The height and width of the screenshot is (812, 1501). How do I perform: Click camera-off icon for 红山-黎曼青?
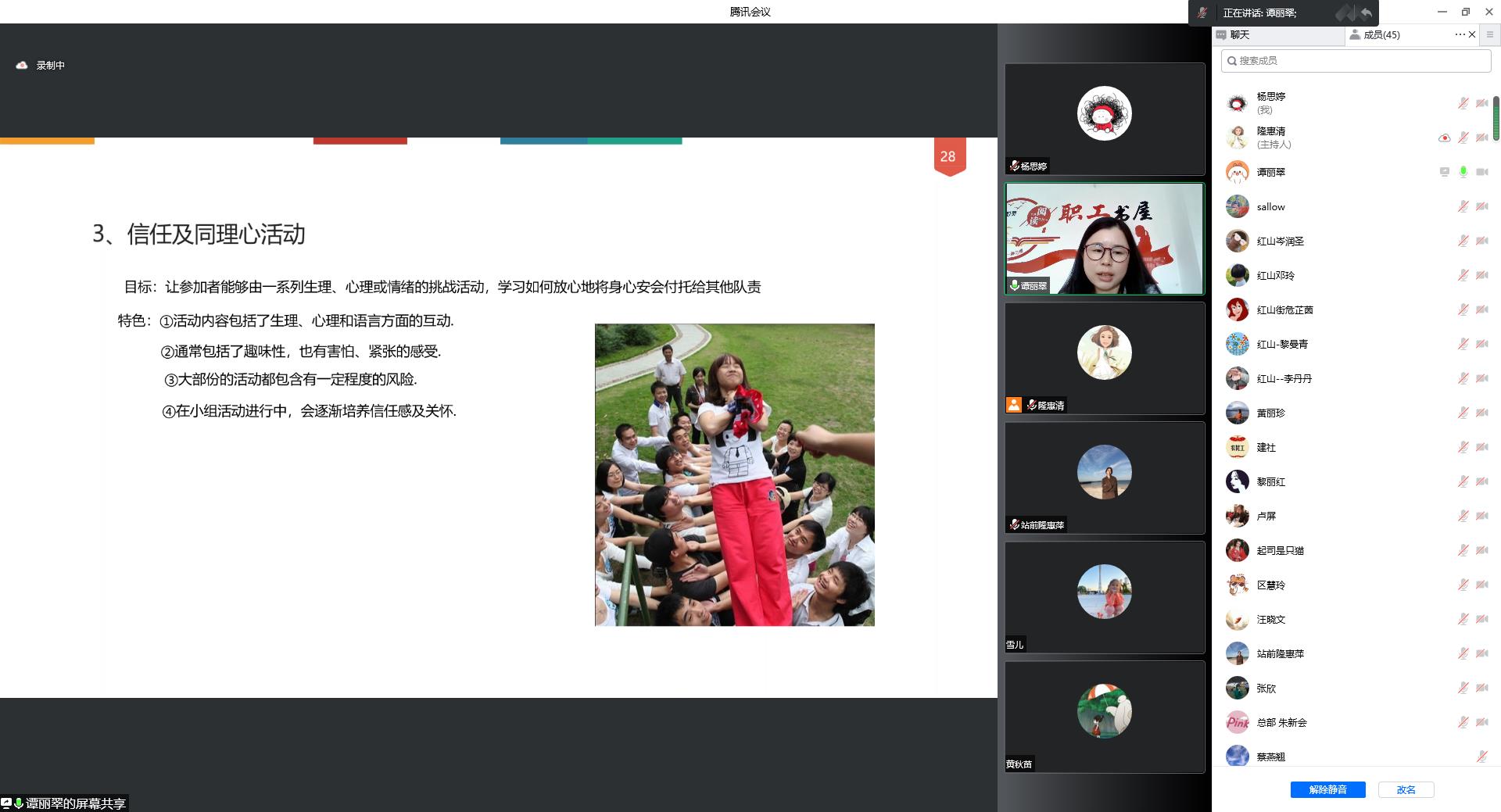[x=1481, y=344]
